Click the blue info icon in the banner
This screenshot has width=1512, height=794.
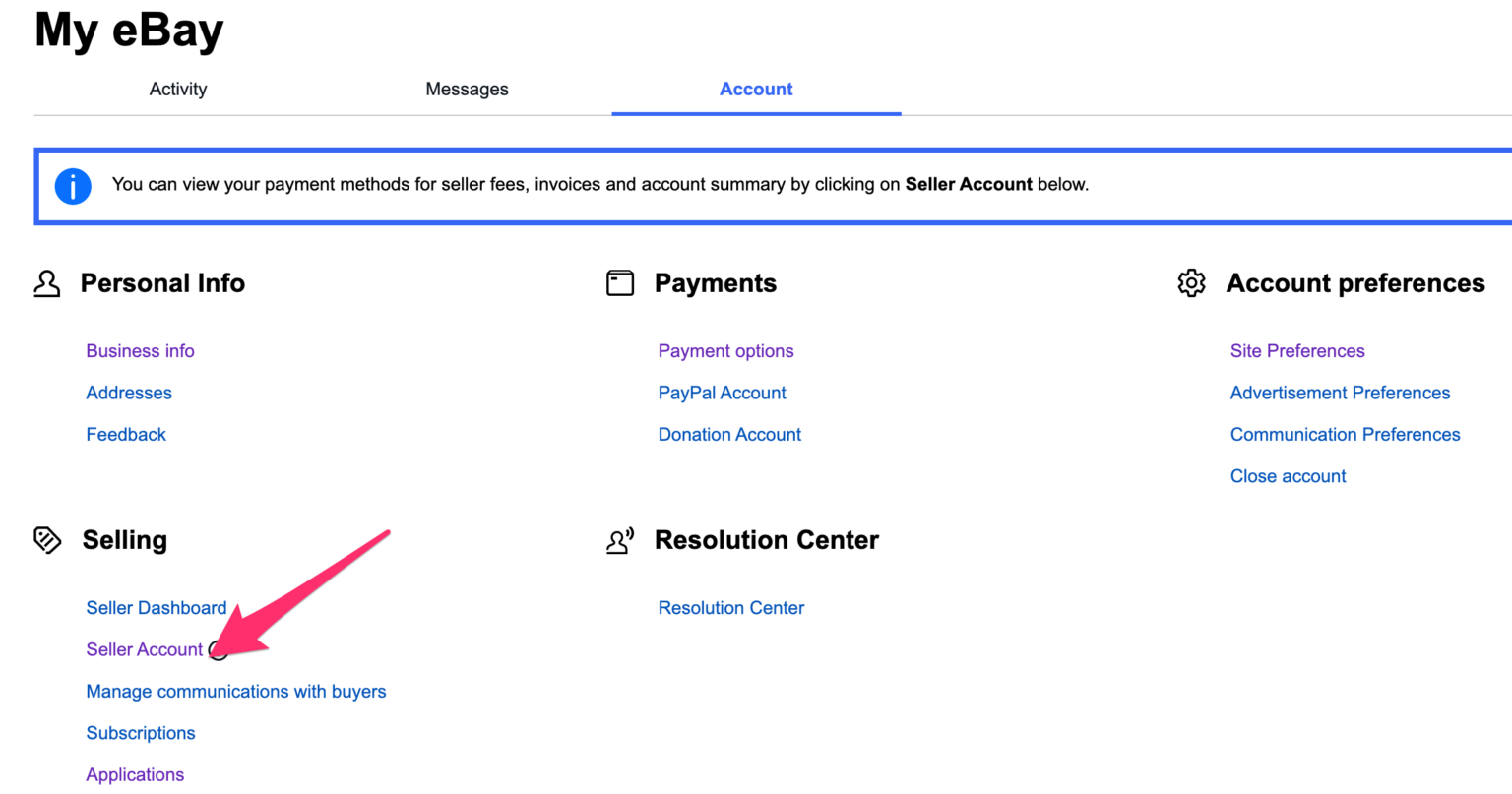point(72,186)
